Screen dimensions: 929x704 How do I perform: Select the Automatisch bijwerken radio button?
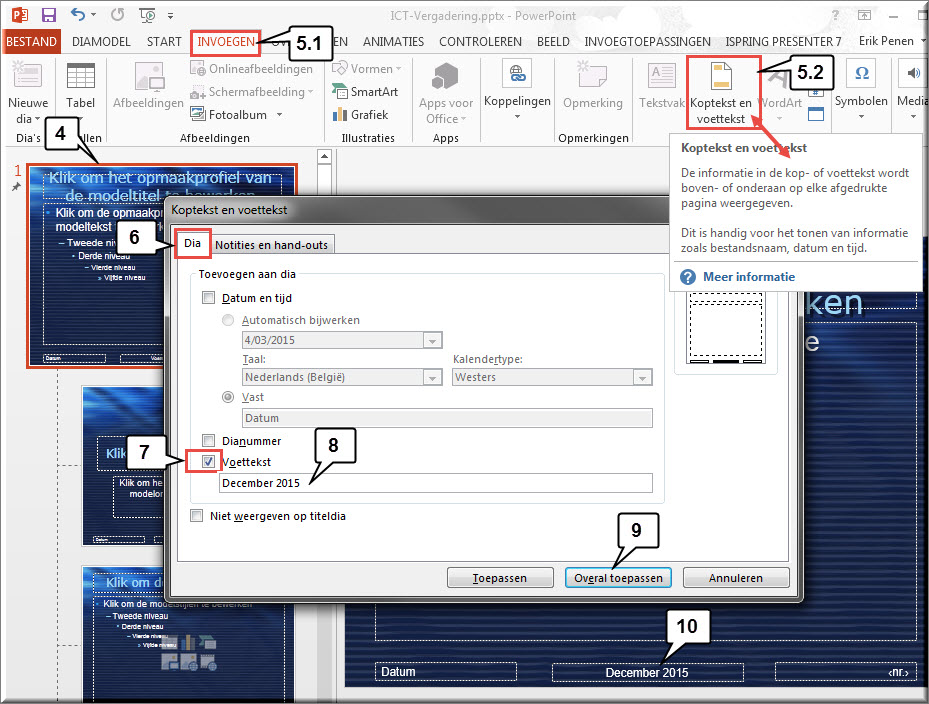point(228,320)
